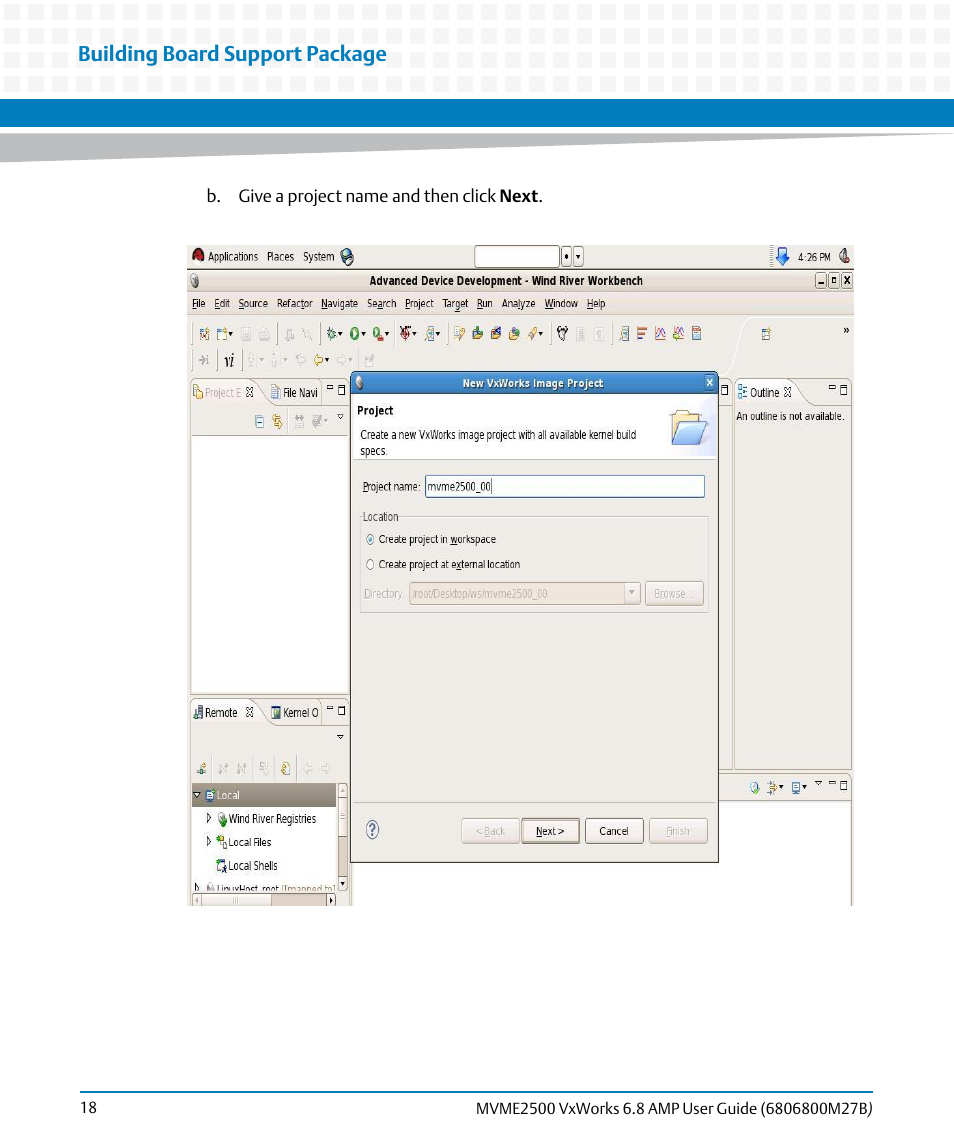This screenshot has height=1145, width=954.
Task: Click the yellow back navigation arrow icon
Action: [x=318, y=360]
